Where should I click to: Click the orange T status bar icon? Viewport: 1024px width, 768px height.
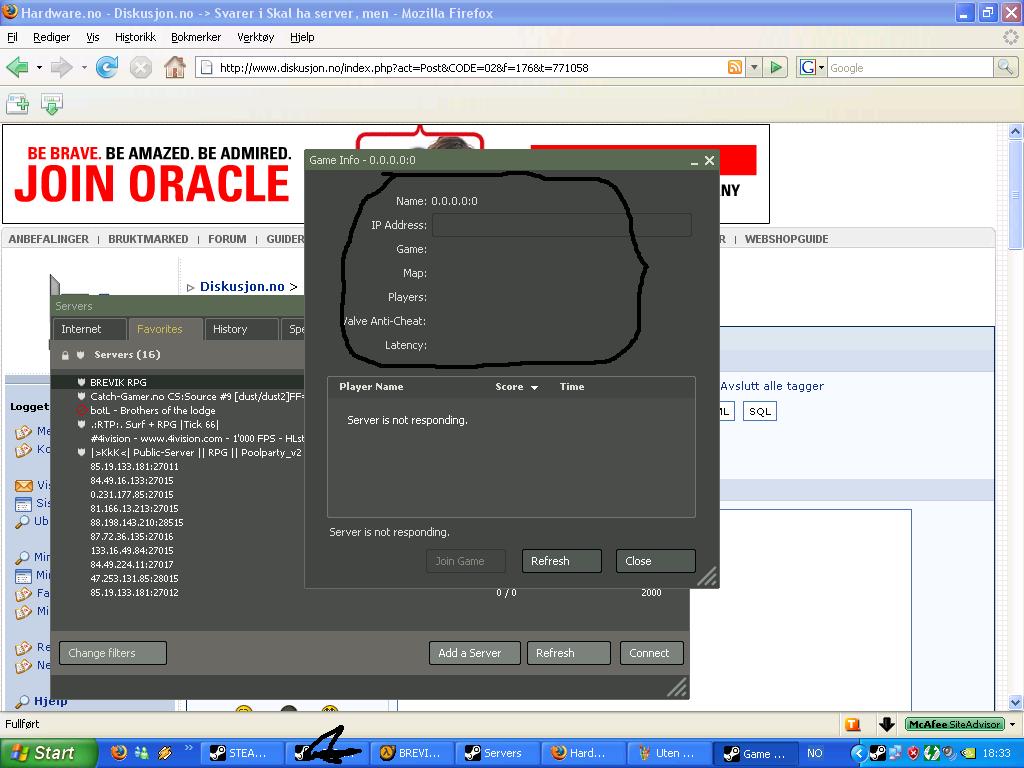tap(852, 724)
